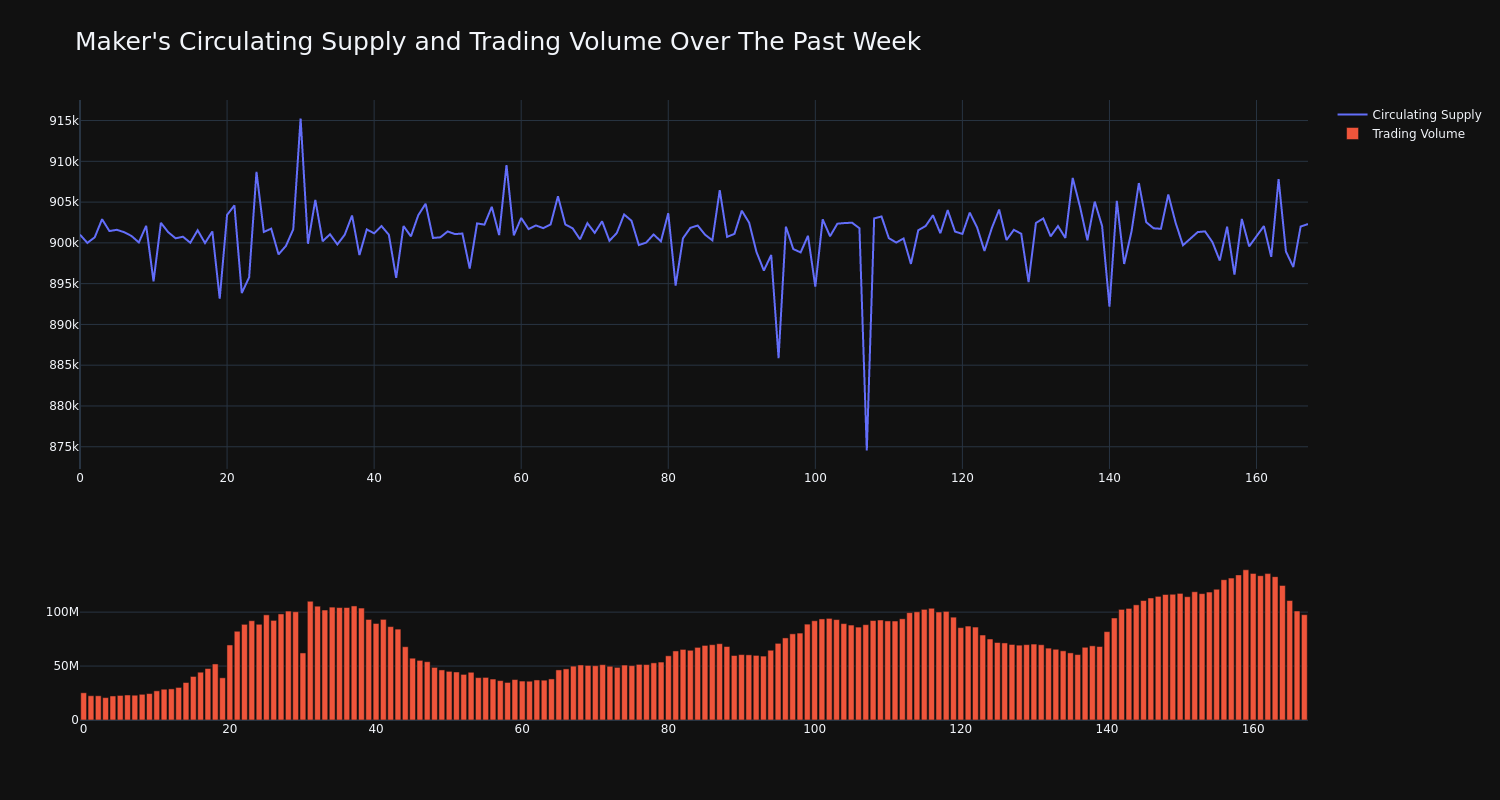
Task: Click the chart title about Maker's supply
Action: 498,42
